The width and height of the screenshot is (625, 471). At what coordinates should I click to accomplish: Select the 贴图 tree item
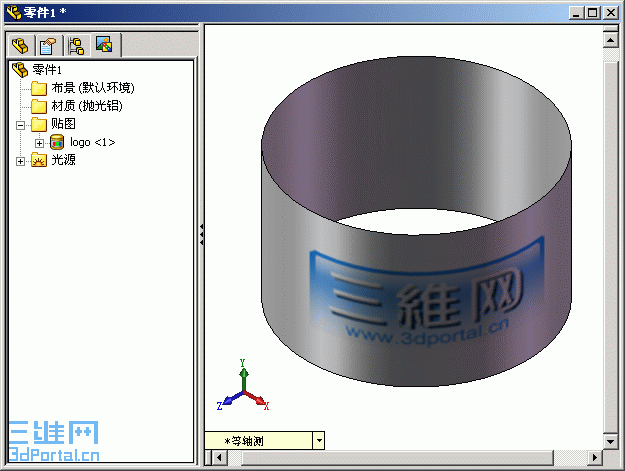[63, 124]
